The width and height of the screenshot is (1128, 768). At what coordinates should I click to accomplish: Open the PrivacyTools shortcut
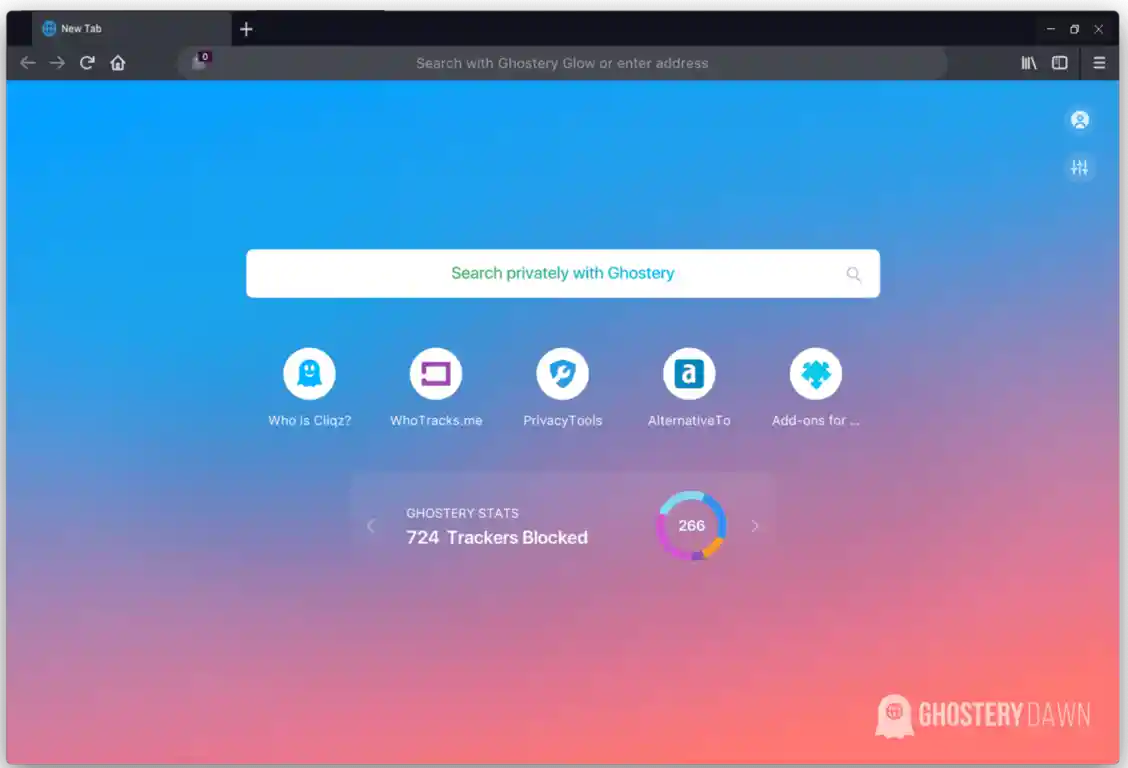tap(563, 388)
